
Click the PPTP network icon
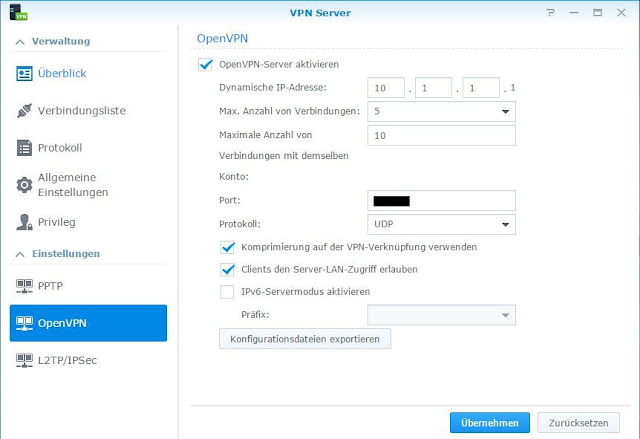24,286
